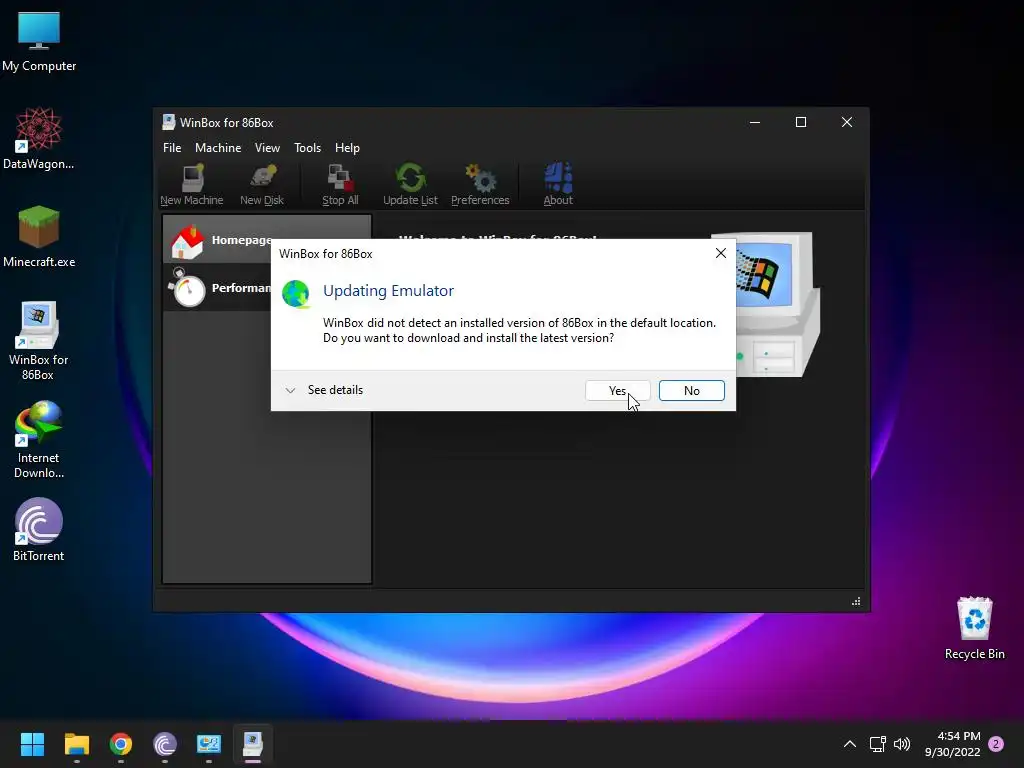Open the notification badge showing 2

point(996,744)
